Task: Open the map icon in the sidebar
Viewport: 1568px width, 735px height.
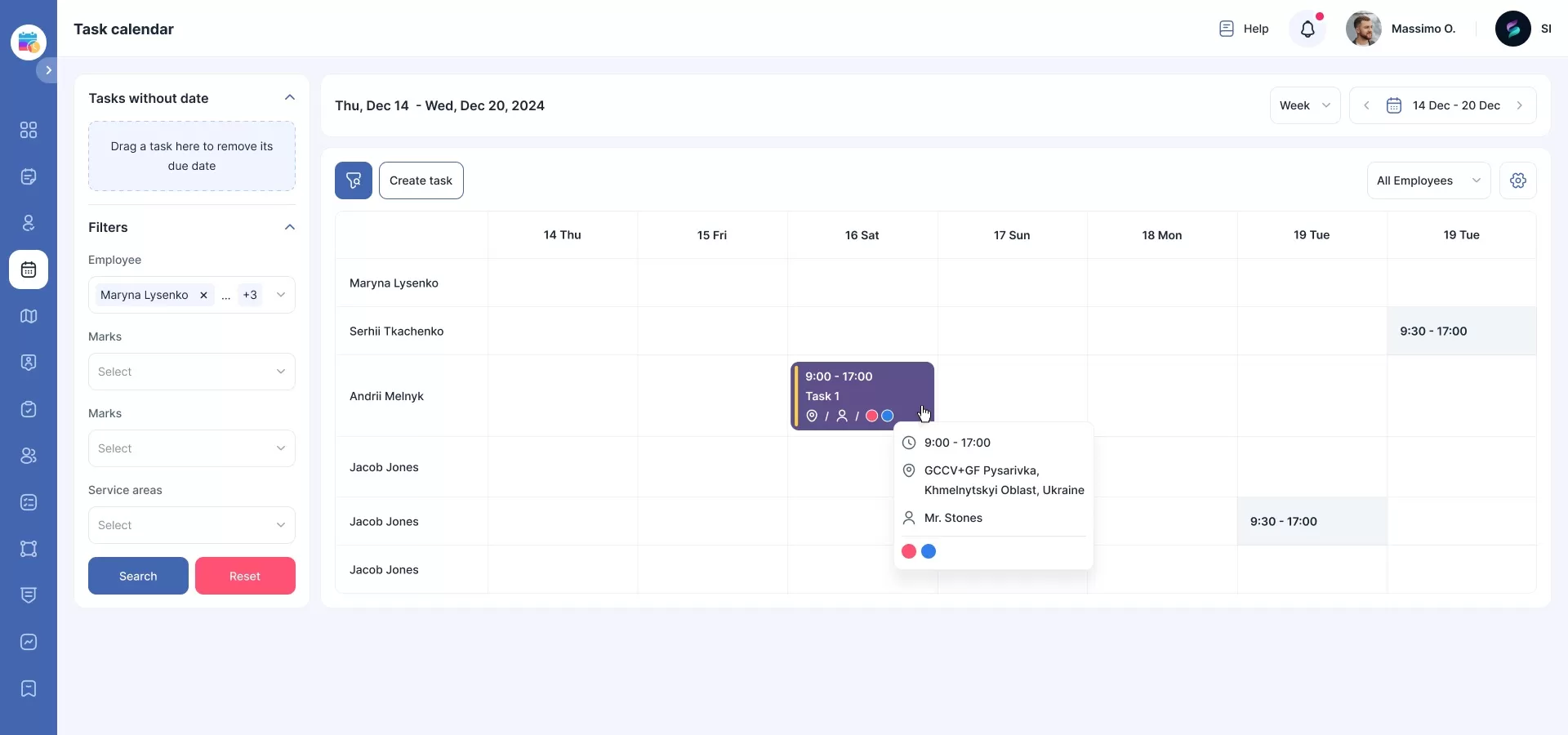Action: point(28,317)
